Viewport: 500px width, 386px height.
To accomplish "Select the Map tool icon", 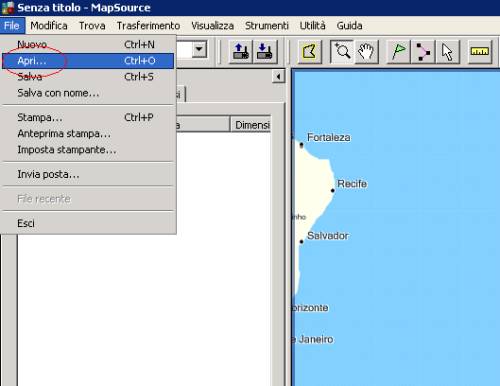I will coord(310,52).
